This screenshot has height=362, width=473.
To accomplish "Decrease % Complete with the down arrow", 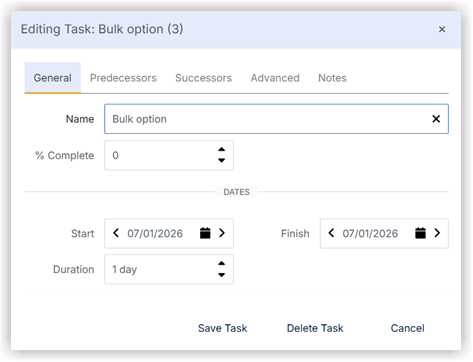I will pyautogui.click(x=221, y=160).
